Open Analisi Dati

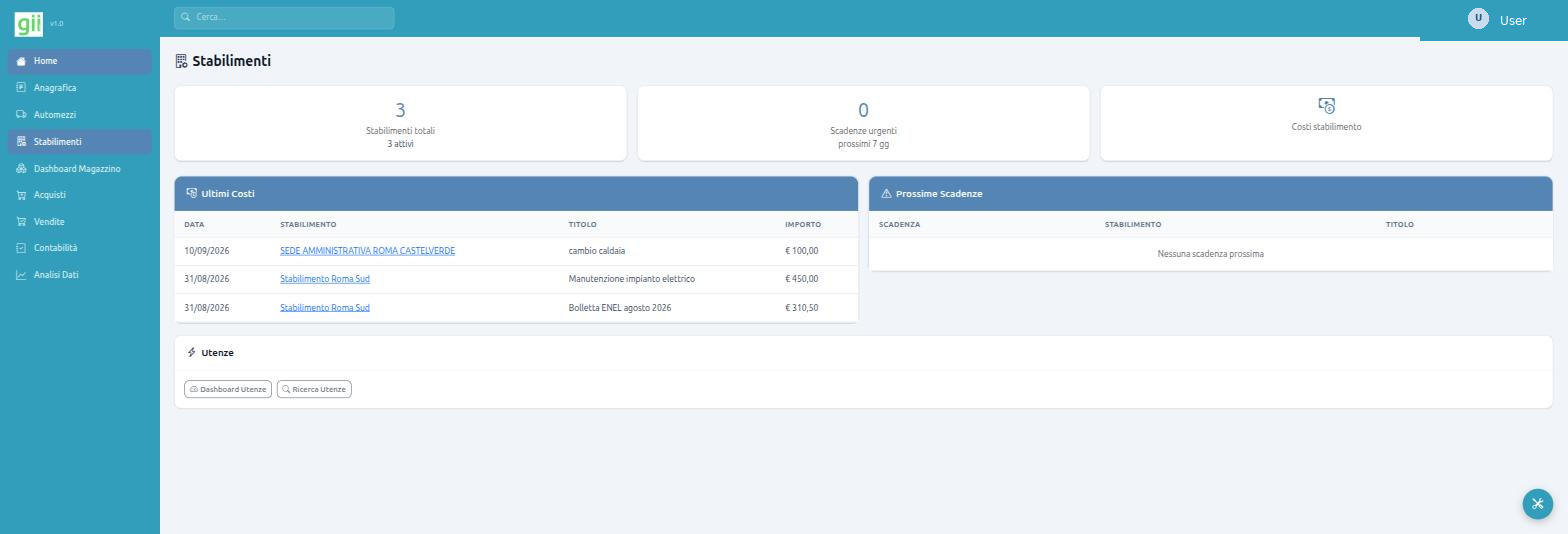[x=80, y=275]
